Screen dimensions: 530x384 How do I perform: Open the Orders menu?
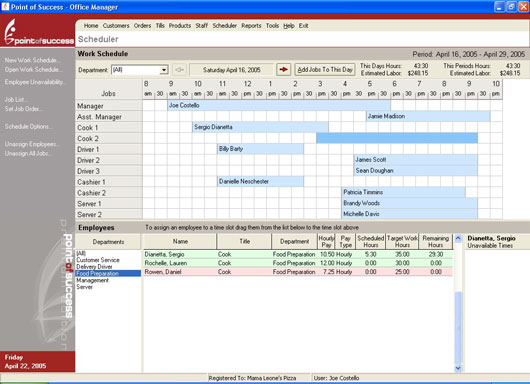coord(142,26)
